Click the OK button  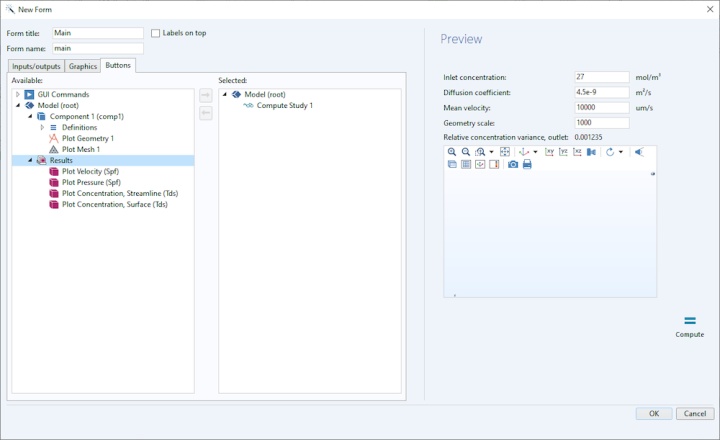654,413
